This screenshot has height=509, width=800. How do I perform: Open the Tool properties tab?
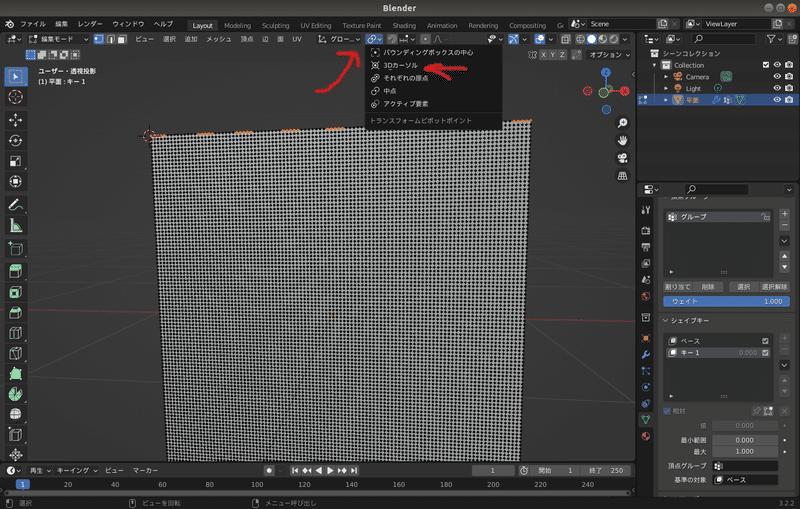coord(646,210)
